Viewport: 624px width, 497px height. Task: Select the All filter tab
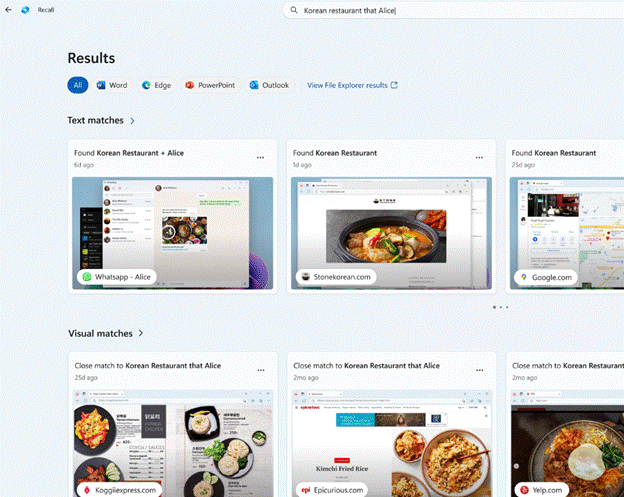click(78, 85)
